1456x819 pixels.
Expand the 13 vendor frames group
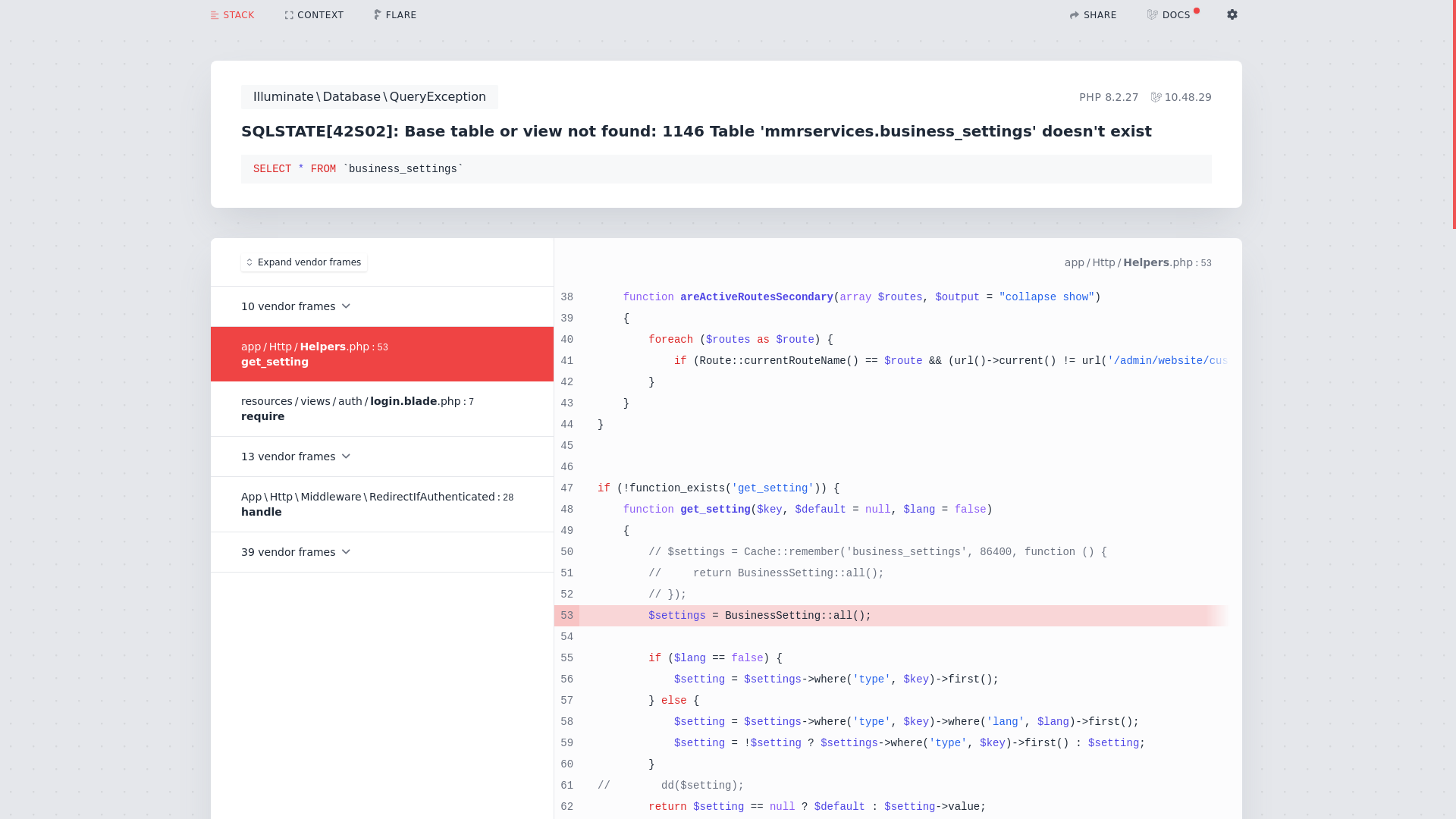382,457
